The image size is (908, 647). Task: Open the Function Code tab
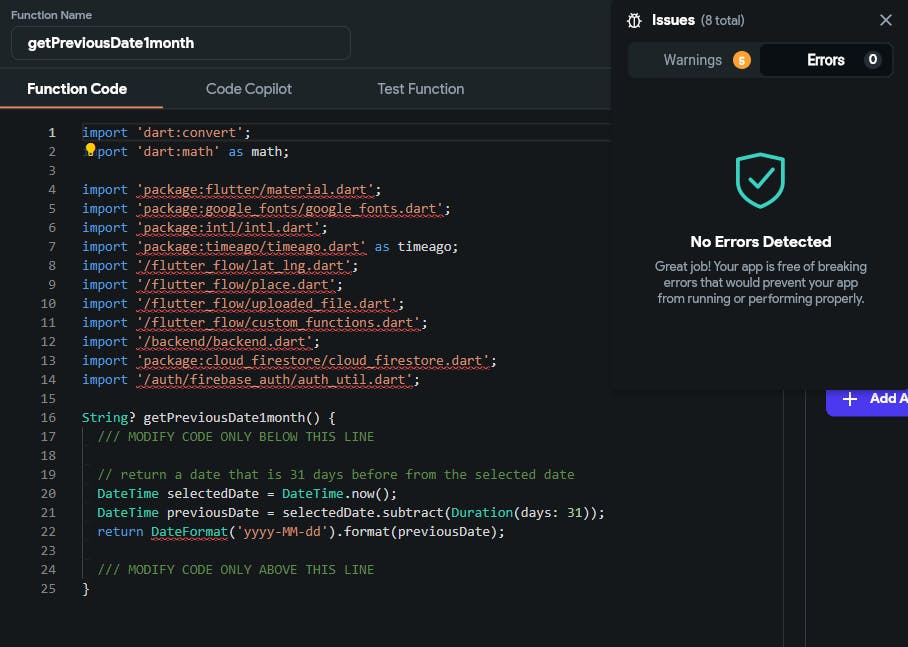77,89
